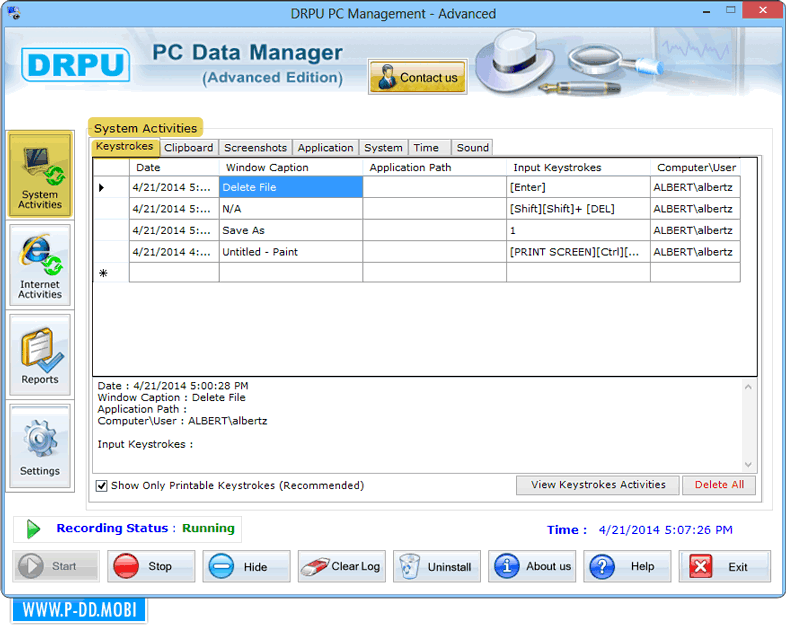Click the 4/21/2014 4:... date cell
Screen dimensions: 786x626
click(174, 252)
